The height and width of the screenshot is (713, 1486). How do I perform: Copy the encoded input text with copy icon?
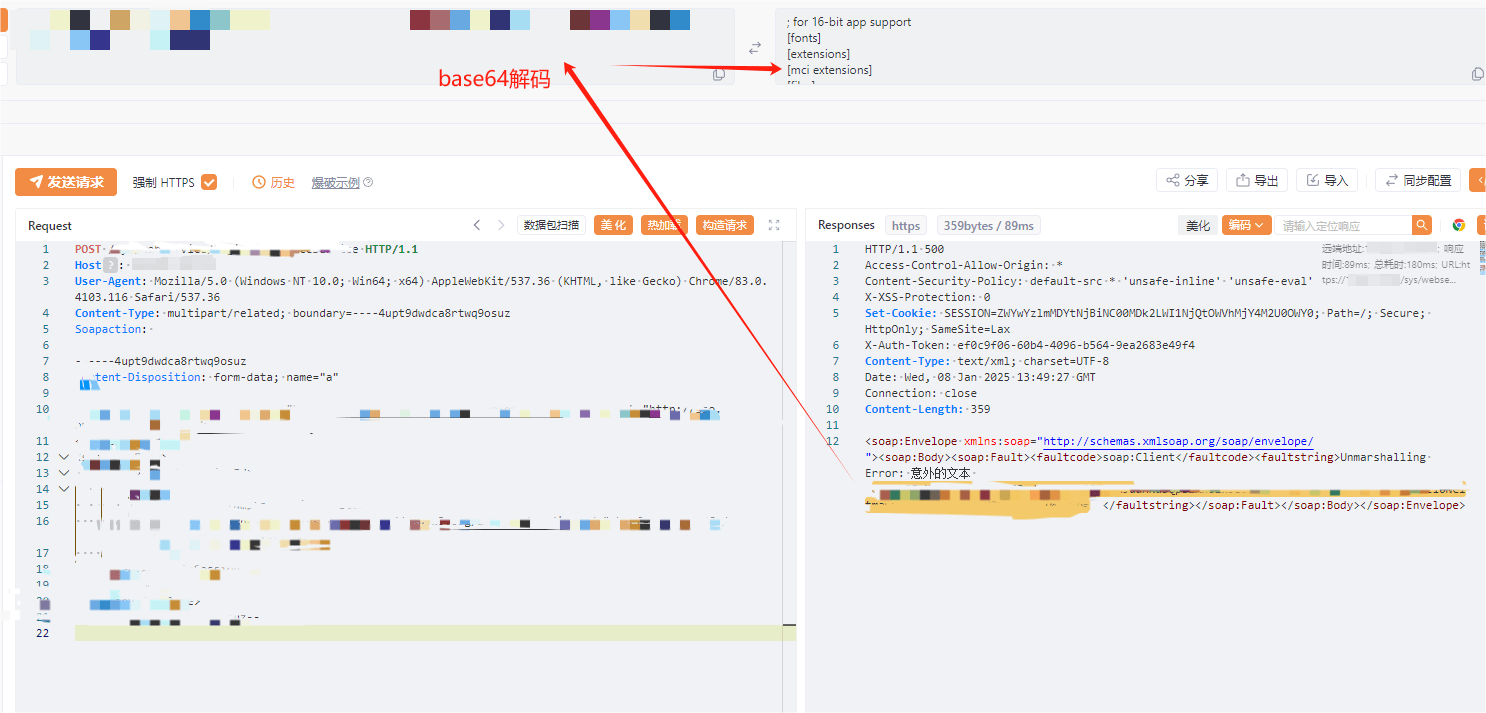click(x=718, y=75)
